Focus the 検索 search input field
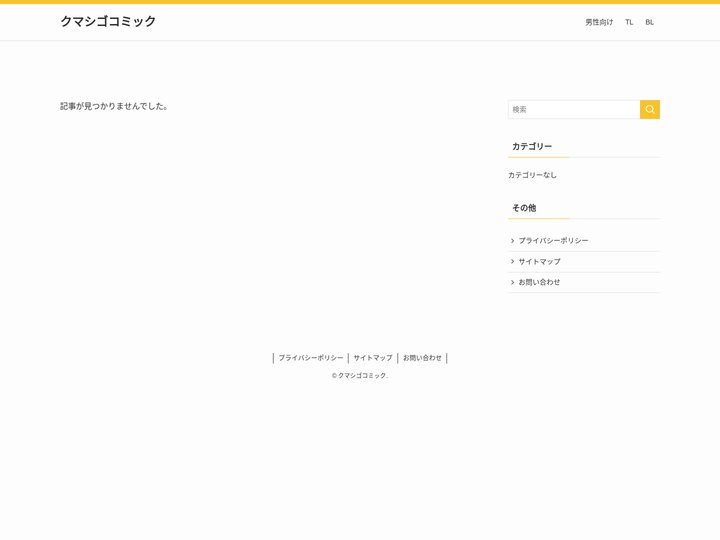The height and width of the screenshot is (540, 720). tap(574, 109)
